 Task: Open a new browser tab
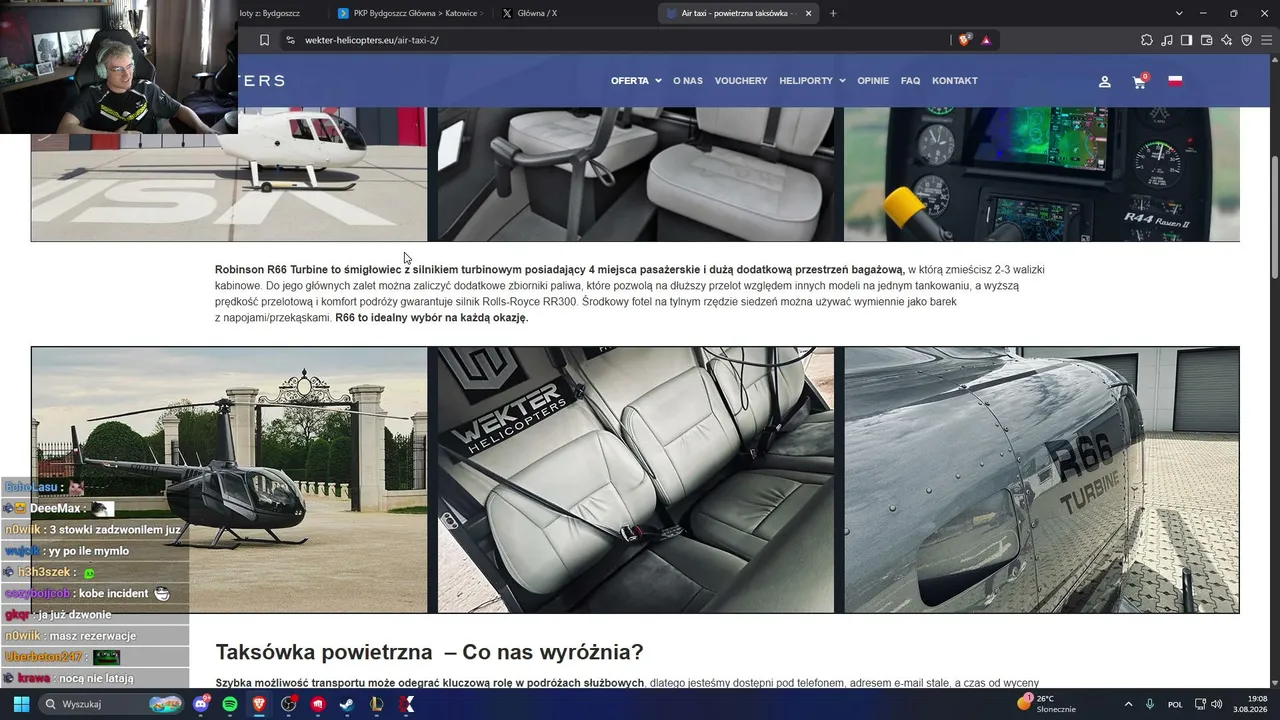click(x=833, y=13)
